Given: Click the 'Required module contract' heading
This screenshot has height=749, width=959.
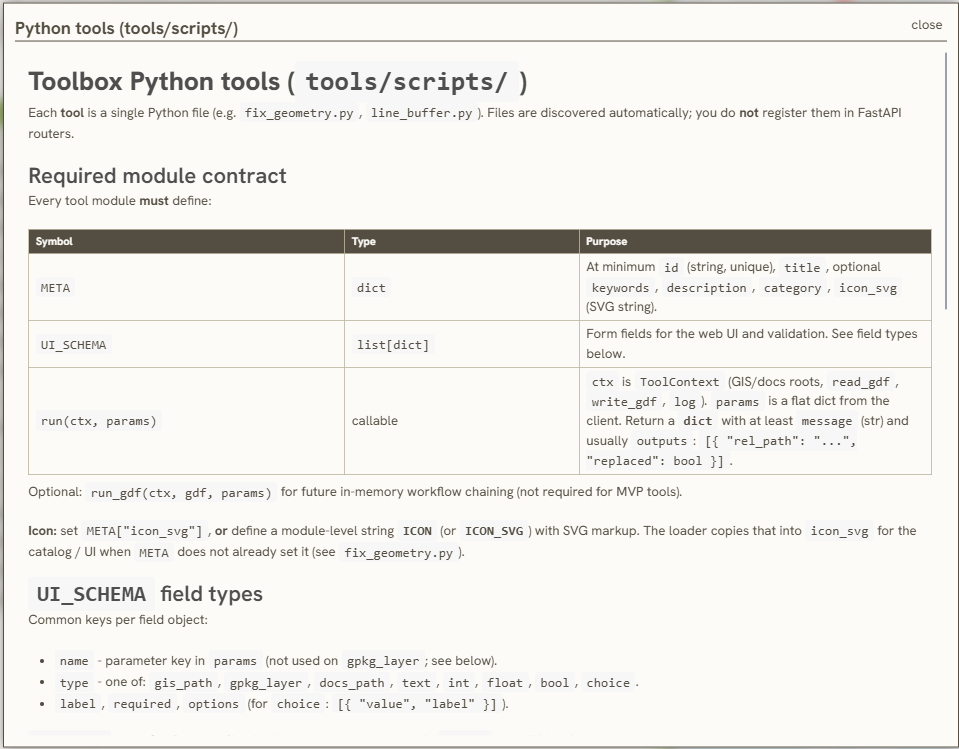Looking at the screenshot, I should 157,176.
